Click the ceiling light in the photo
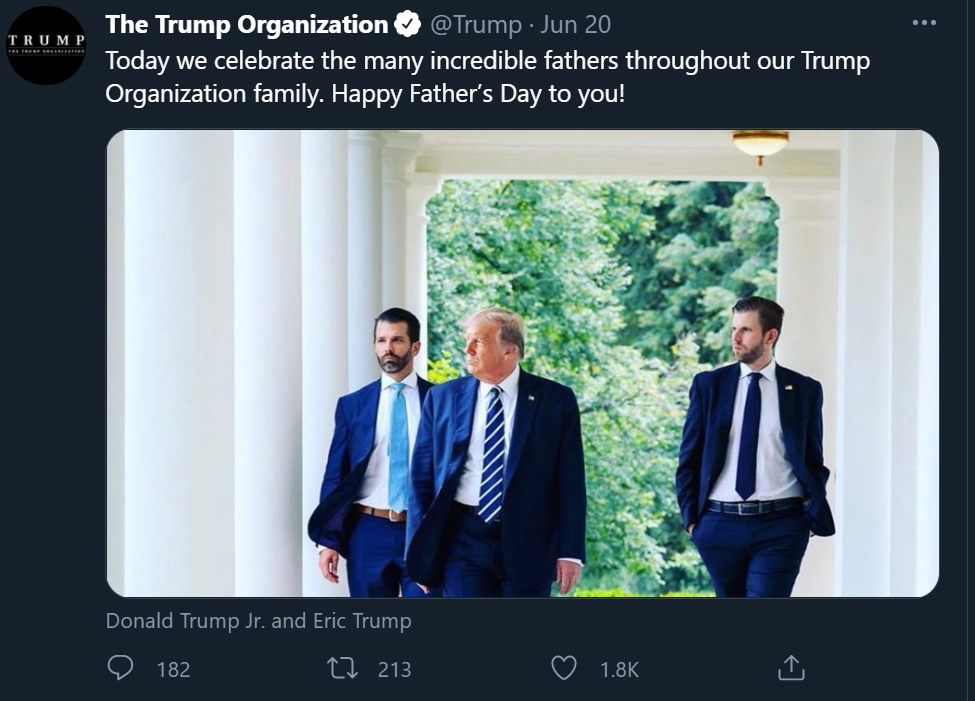The image size is (975, 701). 760,145
